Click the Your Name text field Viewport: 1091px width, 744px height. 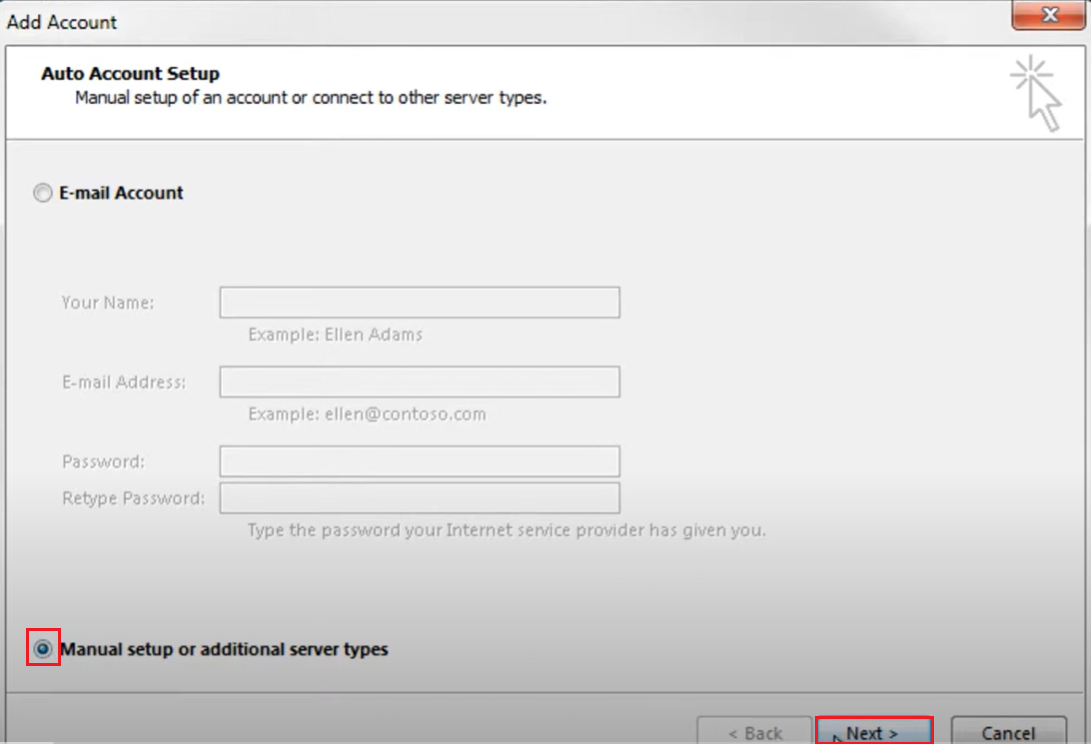point(419,303)
